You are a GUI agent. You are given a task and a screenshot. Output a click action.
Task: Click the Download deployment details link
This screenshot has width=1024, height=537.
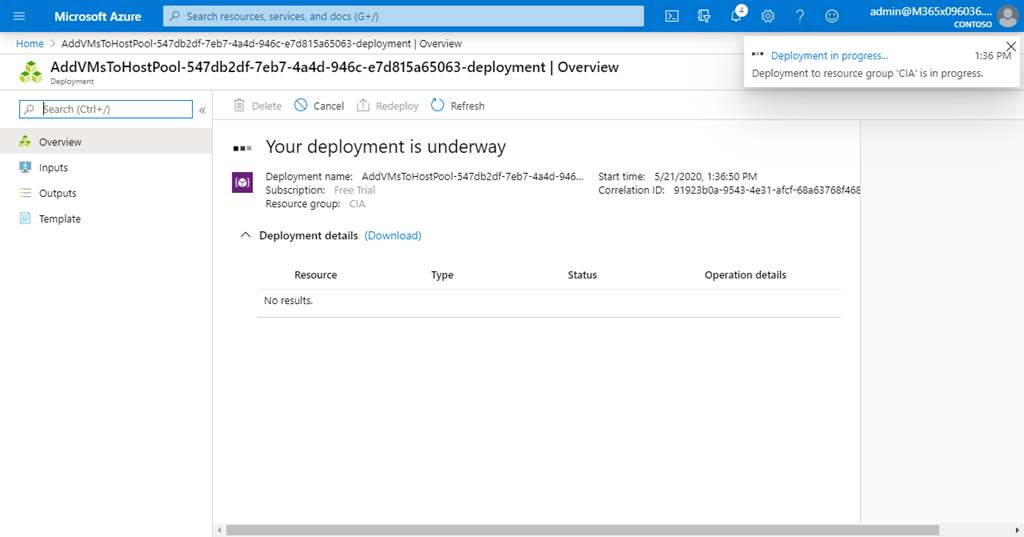tap(393, 236)
